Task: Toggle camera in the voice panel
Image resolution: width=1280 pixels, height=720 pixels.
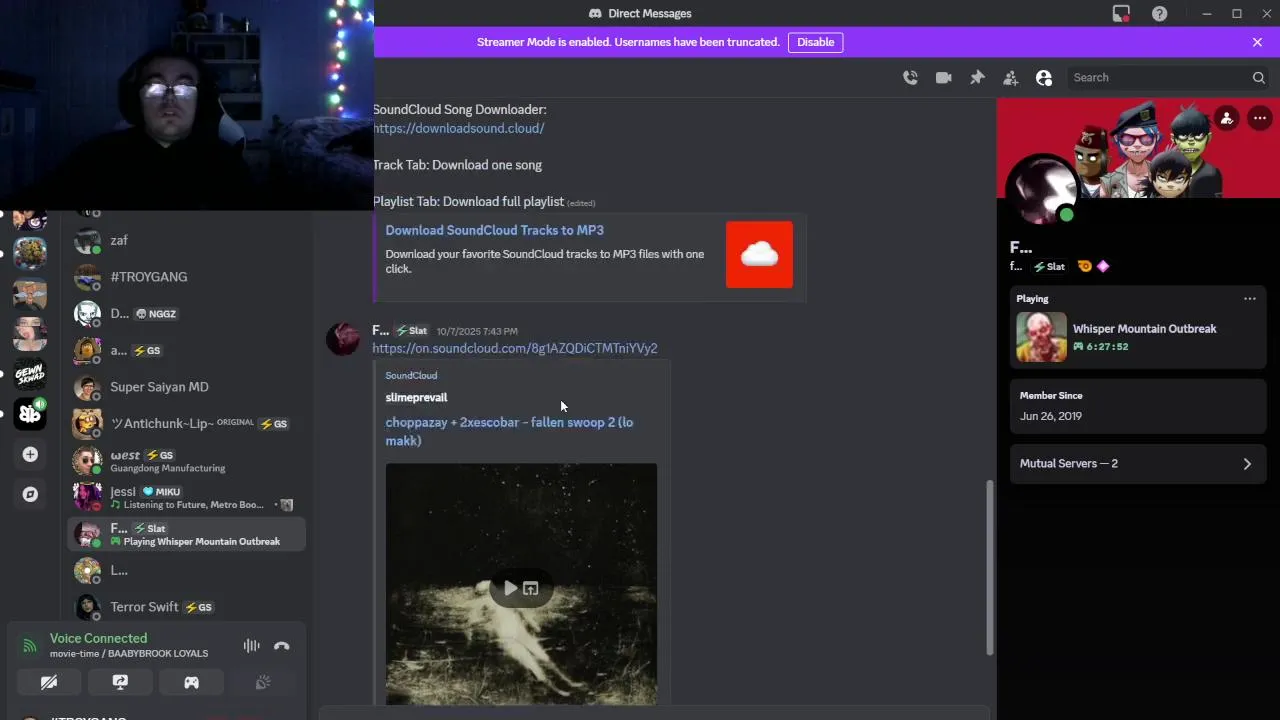Action: 48,682
